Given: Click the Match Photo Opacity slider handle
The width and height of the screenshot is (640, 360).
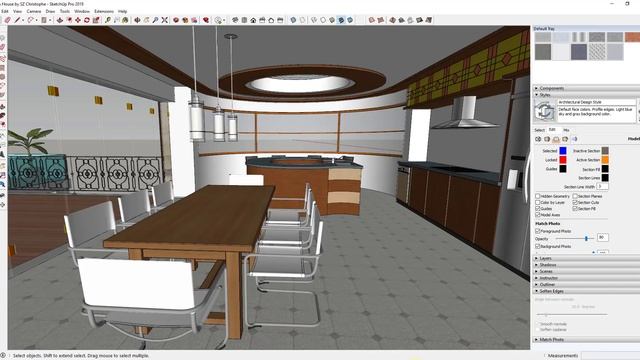Looking at the screenshot, I should [x=587, y=238].
